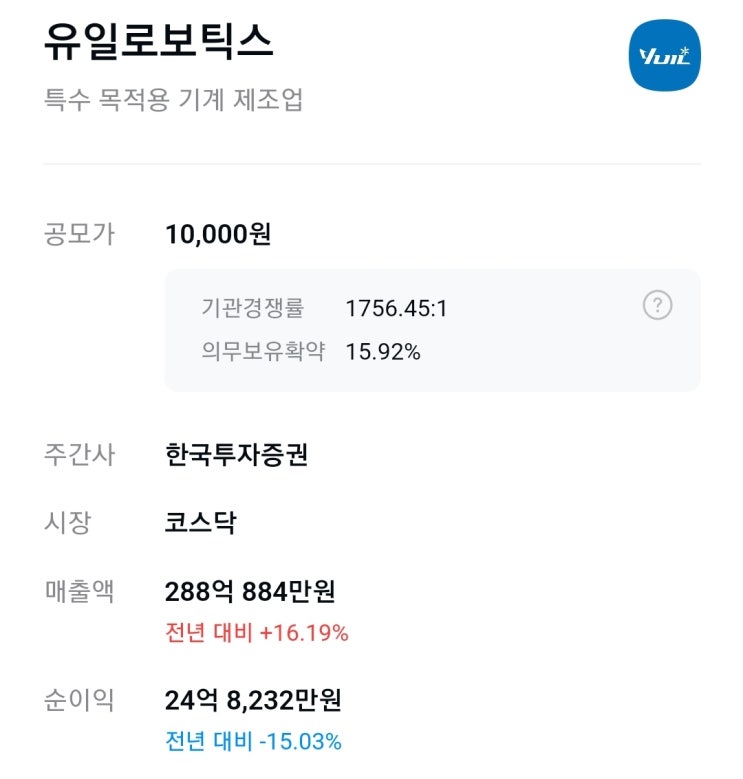The width and height of the screenshot is (743, 779).
Task: Click the 기관경쟁률 label
Action: pos(252,308)
